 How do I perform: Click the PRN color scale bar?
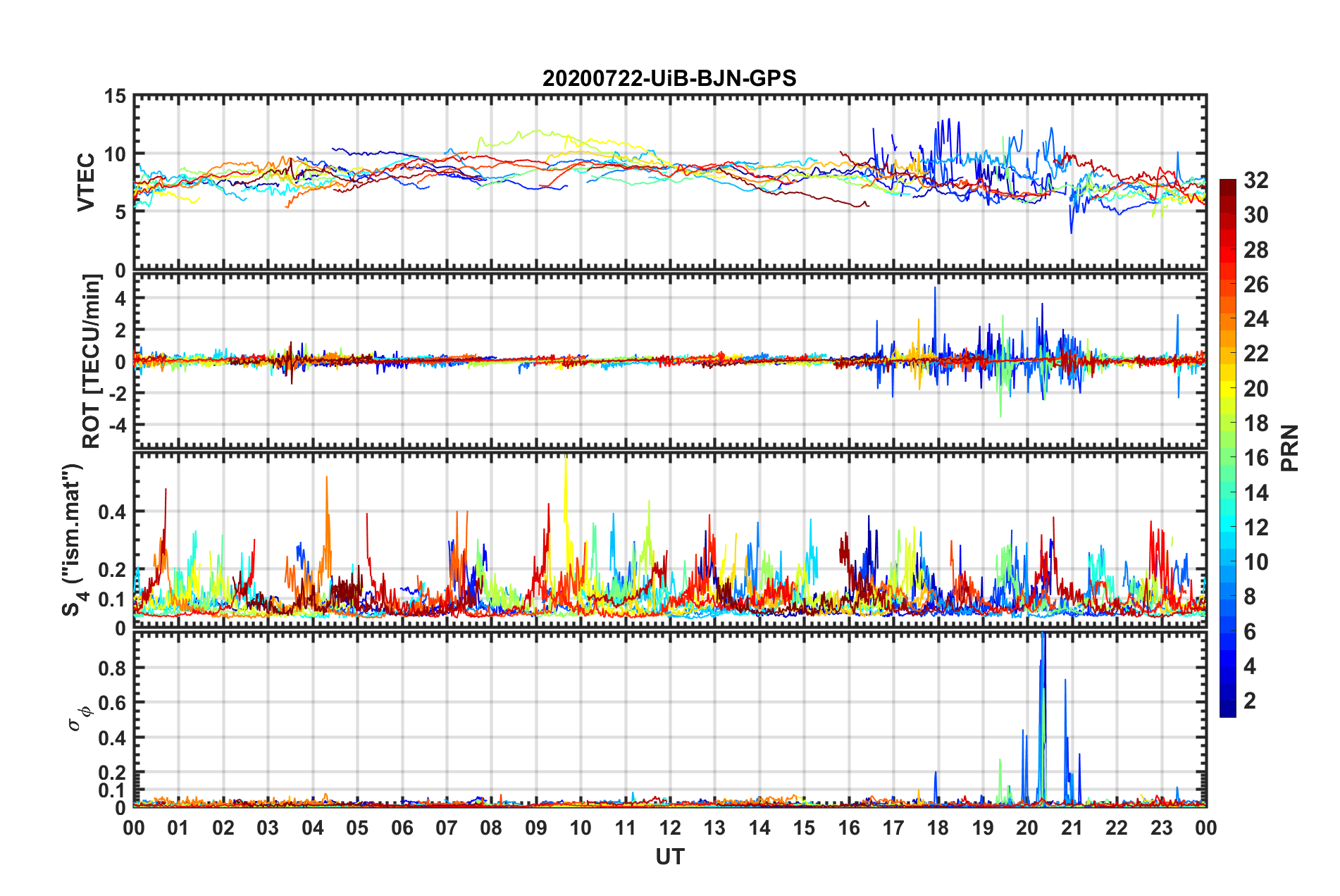1227,448
